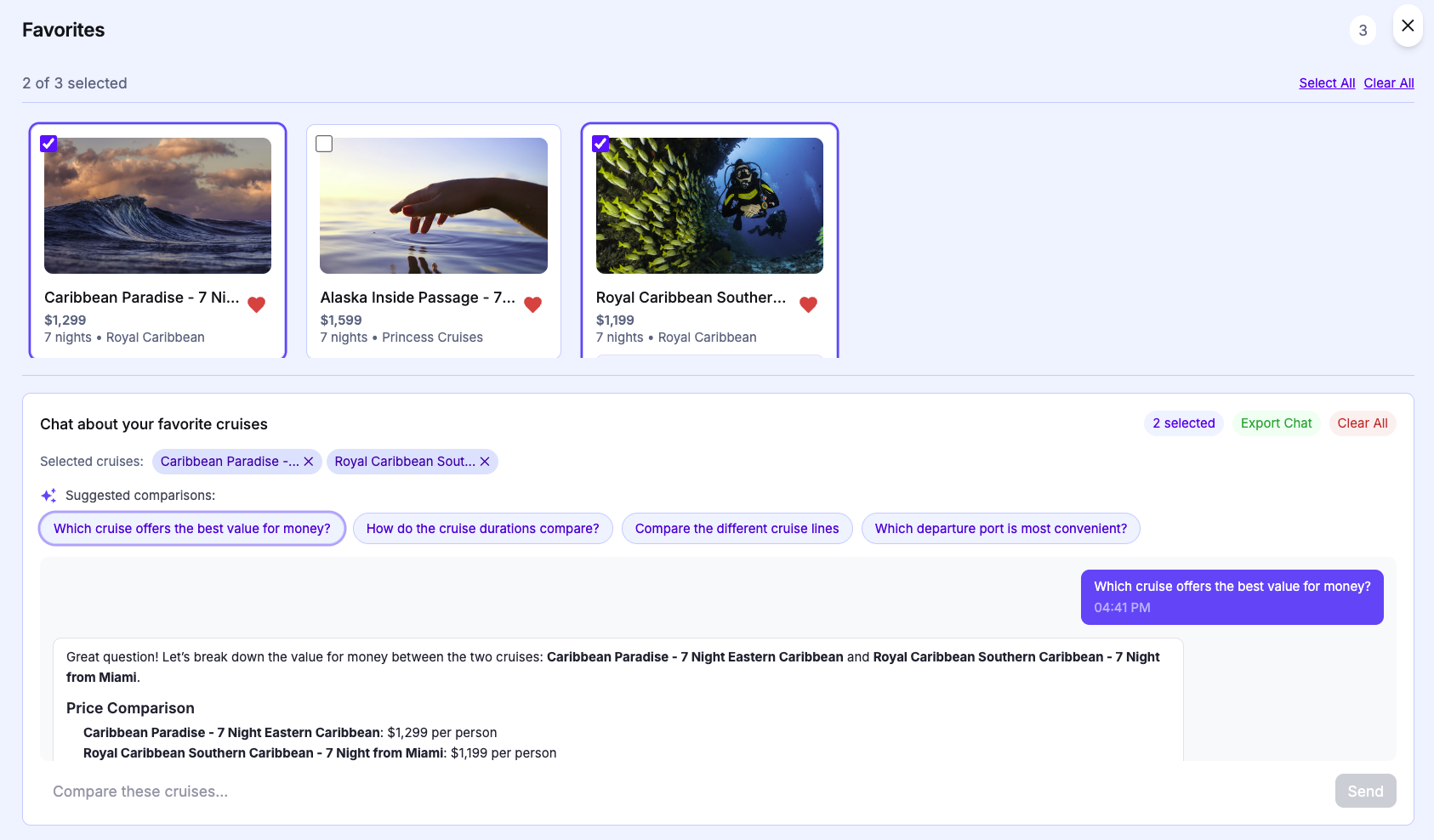Choose Compare the different cruise lines suggestion
The width and height of the screenshot is (1434, 840).
point(737,529)
